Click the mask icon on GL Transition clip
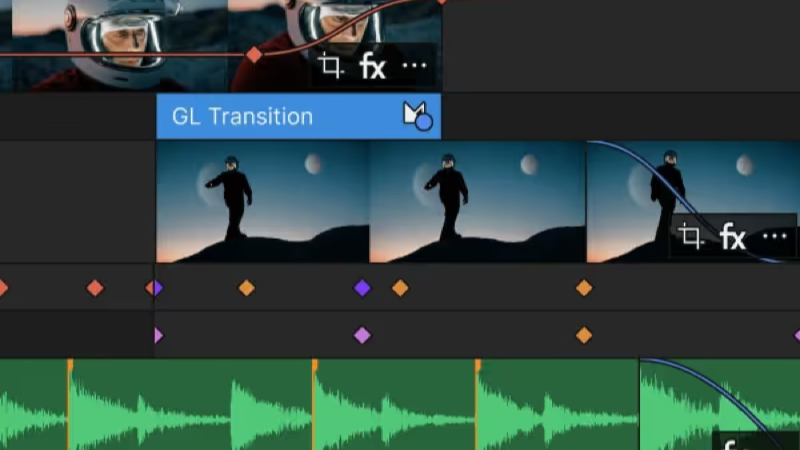800x450 pixels. [418, 116]
